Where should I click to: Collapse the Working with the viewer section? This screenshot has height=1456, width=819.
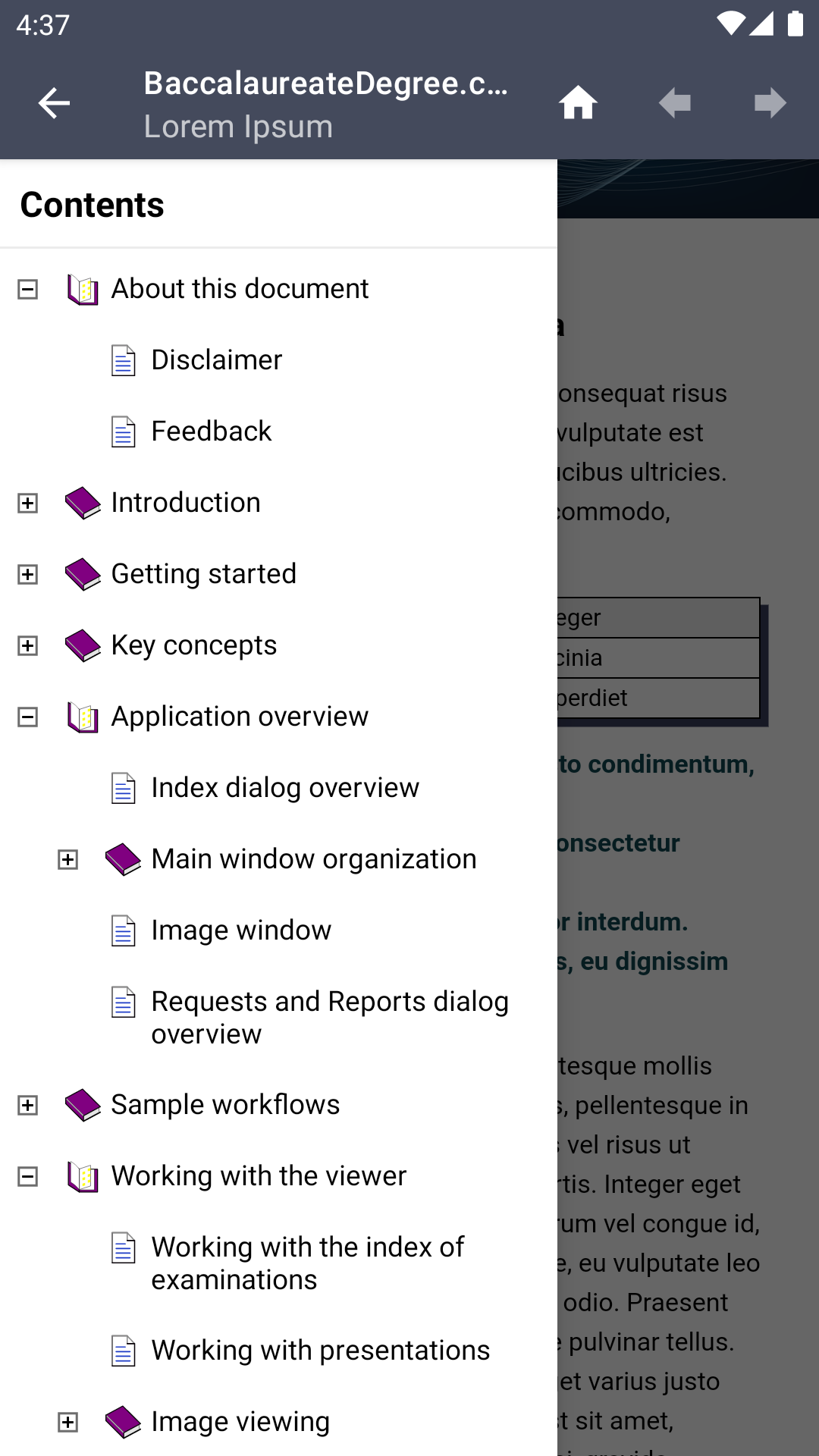click(28, 1176)
